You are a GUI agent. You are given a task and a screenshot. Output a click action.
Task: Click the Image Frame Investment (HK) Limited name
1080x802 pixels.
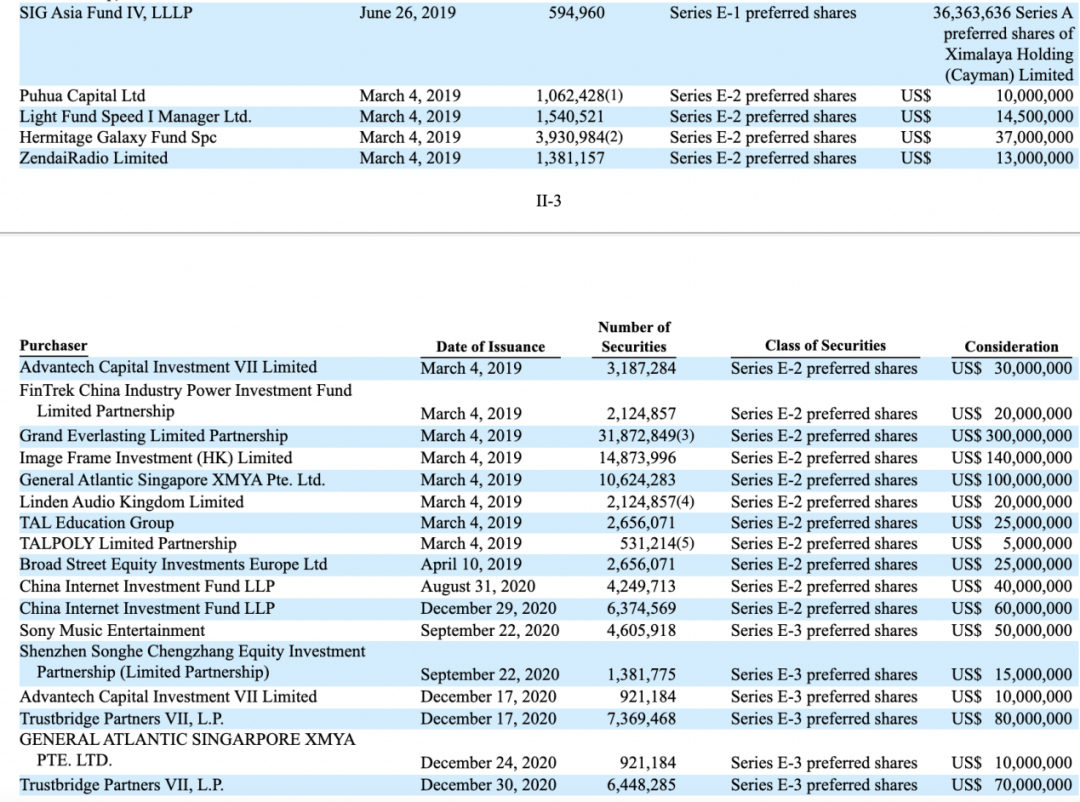pos(142,458)
